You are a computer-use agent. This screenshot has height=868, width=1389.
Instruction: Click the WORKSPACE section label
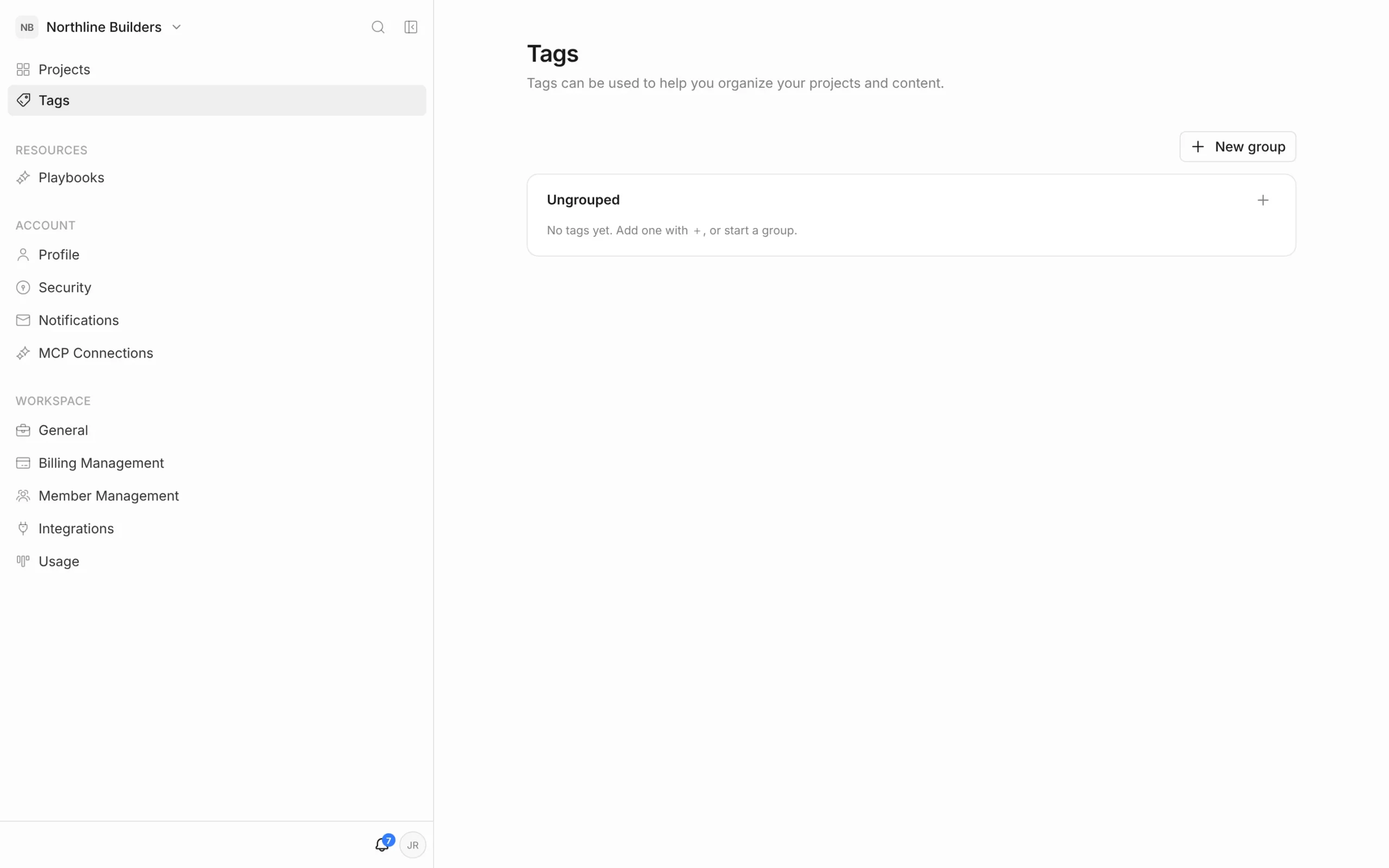[x=53, y=401]
